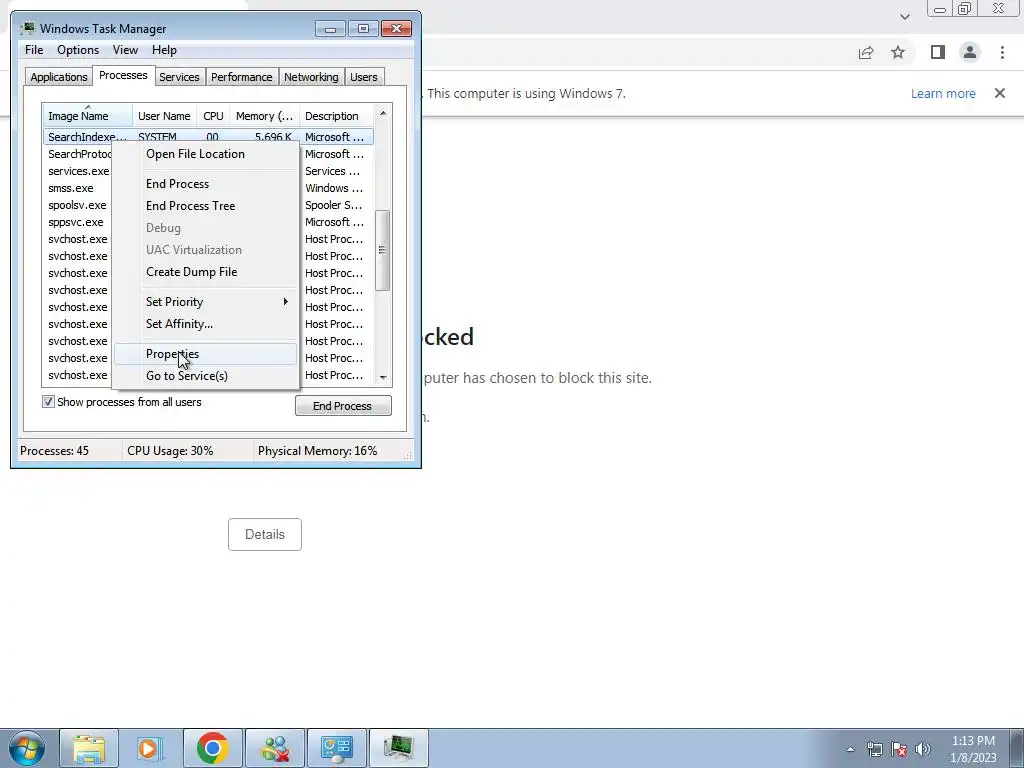Open the File menu

click(x=34, y=50)
